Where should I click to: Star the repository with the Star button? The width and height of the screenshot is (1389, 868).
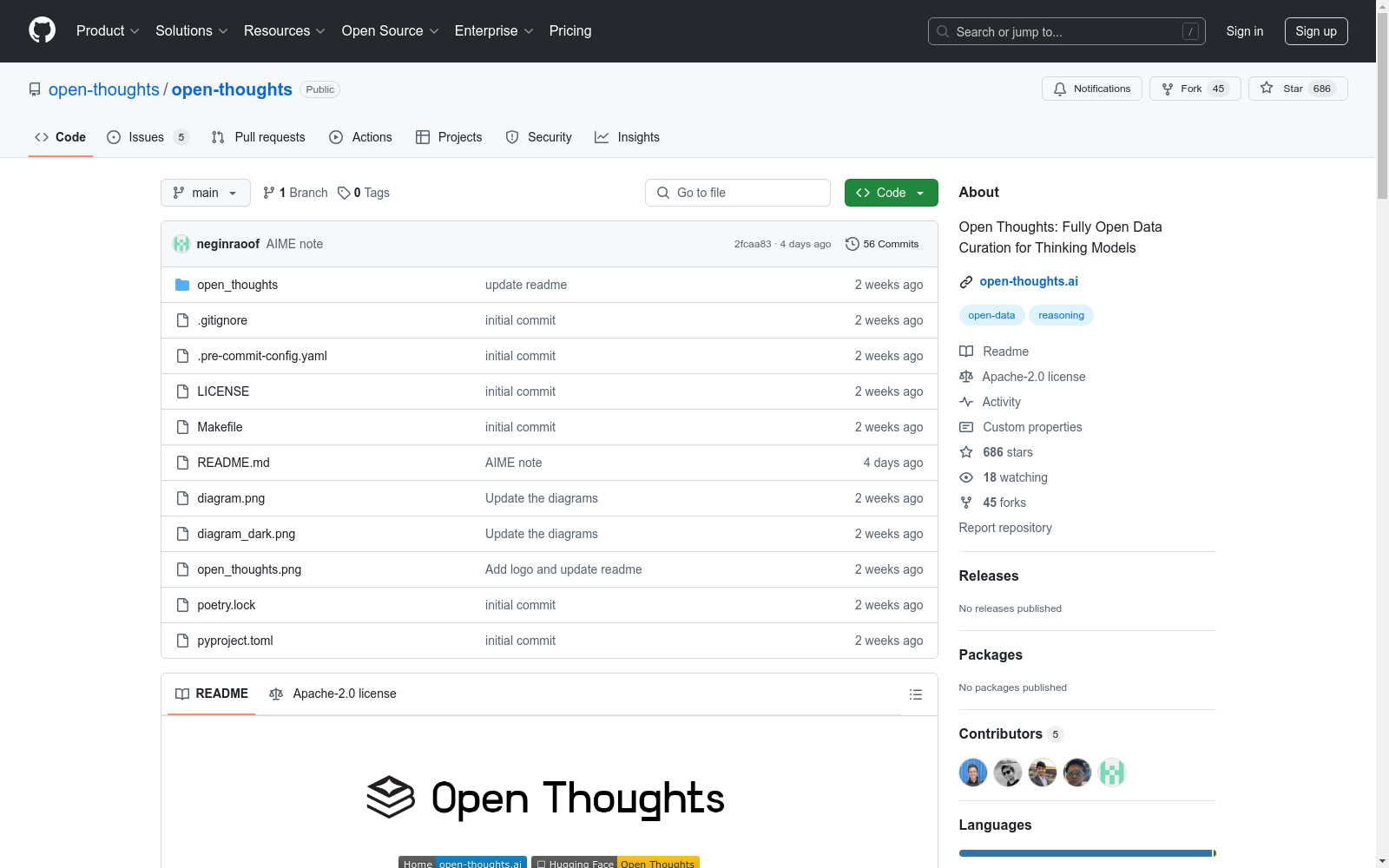point(1298,89)
